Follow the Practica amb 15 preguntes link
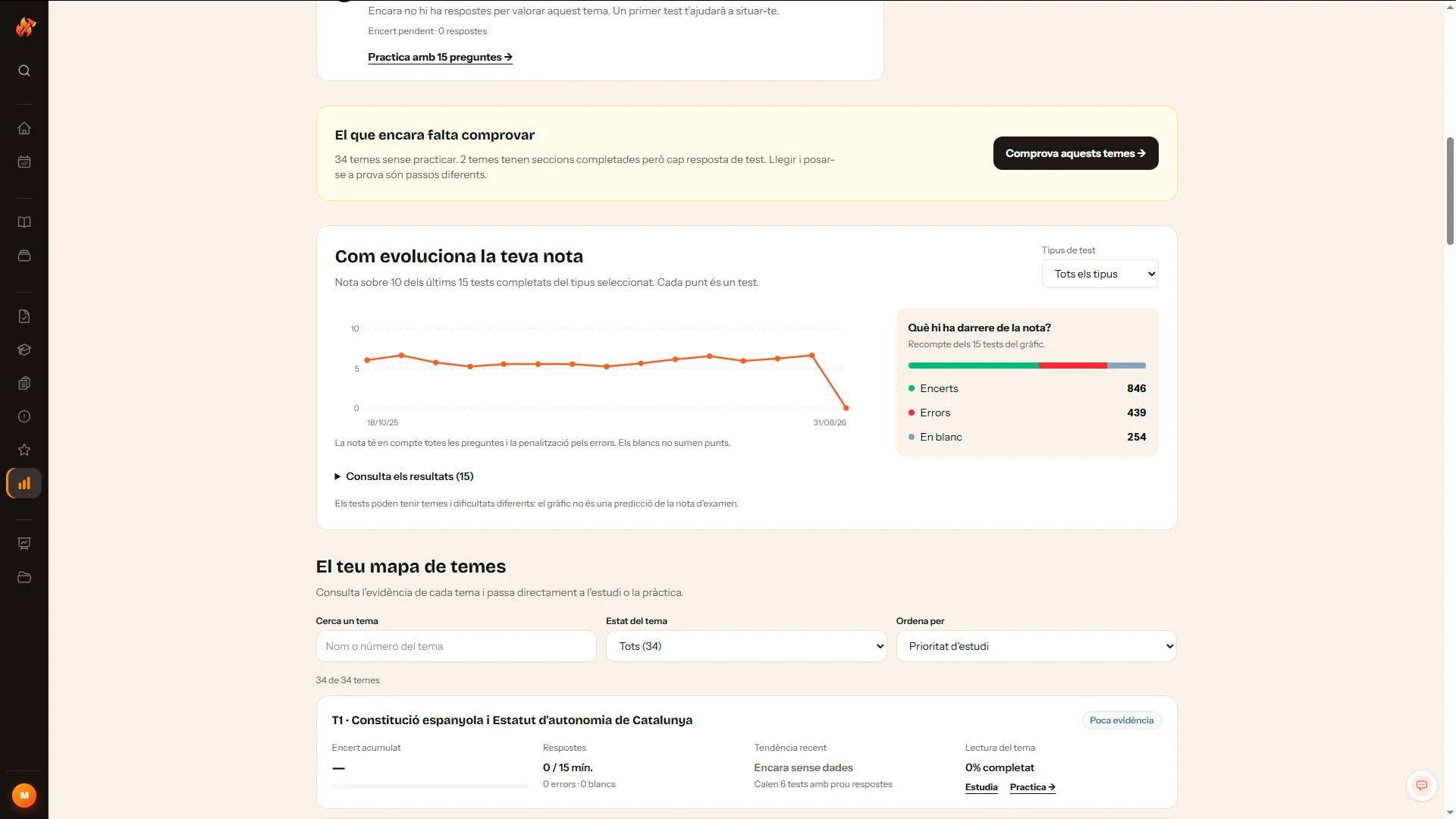The image size is (1456, 819). point(440,57)
